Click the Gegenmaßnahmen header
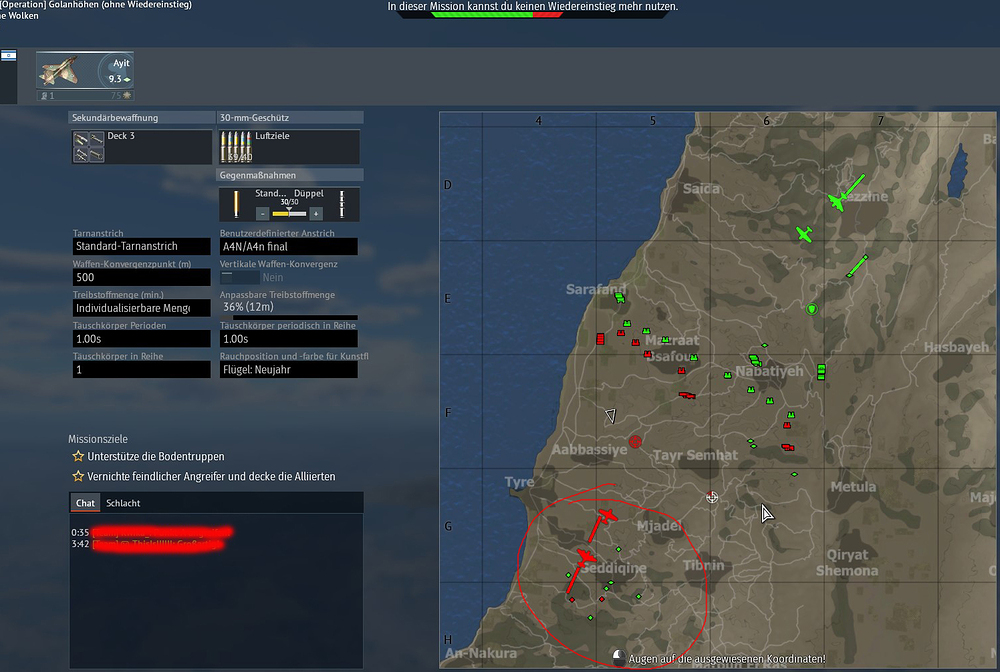This screenshot has width=1000, height=672. click(290, 175)
